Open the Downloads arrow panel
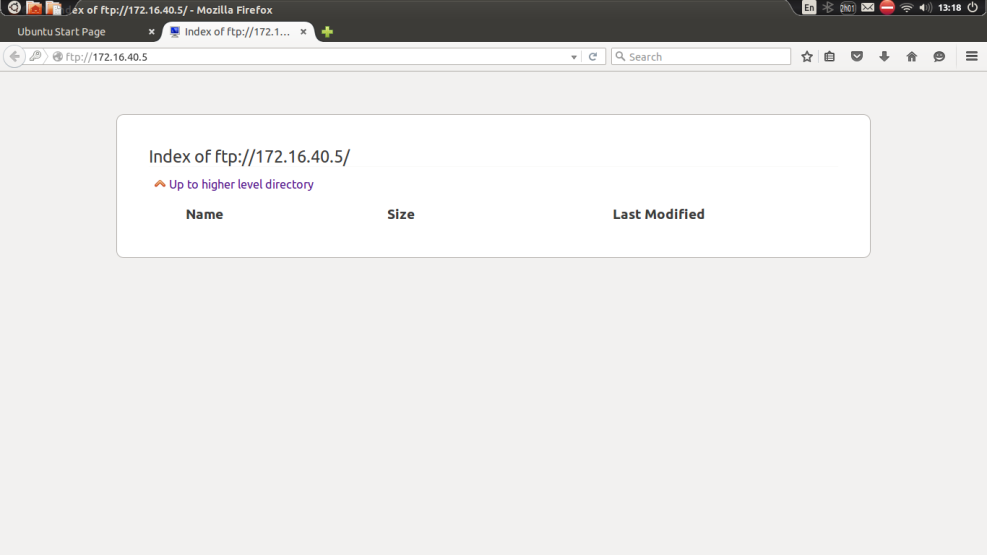 click(884, 57)
